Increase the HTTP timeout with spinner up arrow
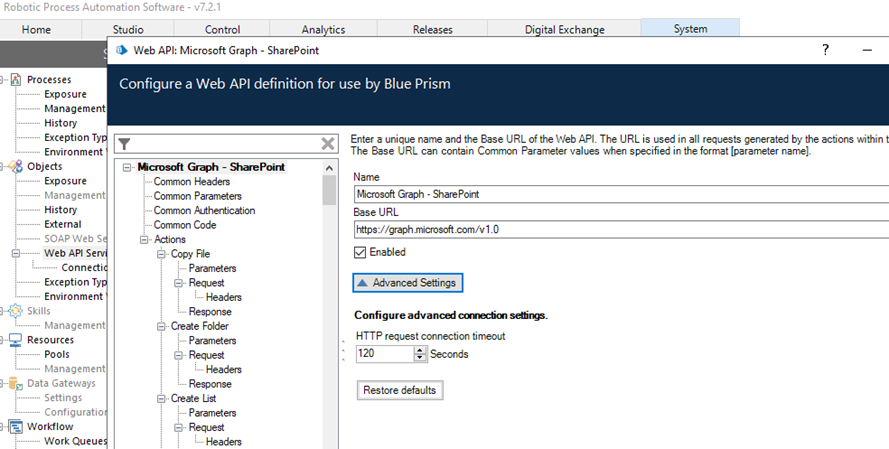The width and height of the screenshot is (889, 449). (x=420, y=350)
